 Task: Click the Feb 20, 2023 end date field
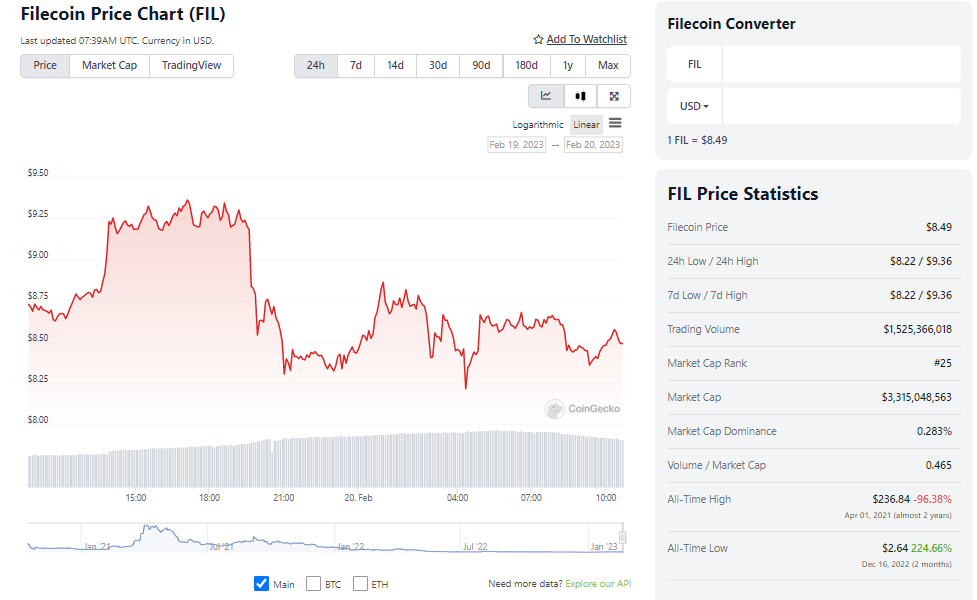coord(593,145)
